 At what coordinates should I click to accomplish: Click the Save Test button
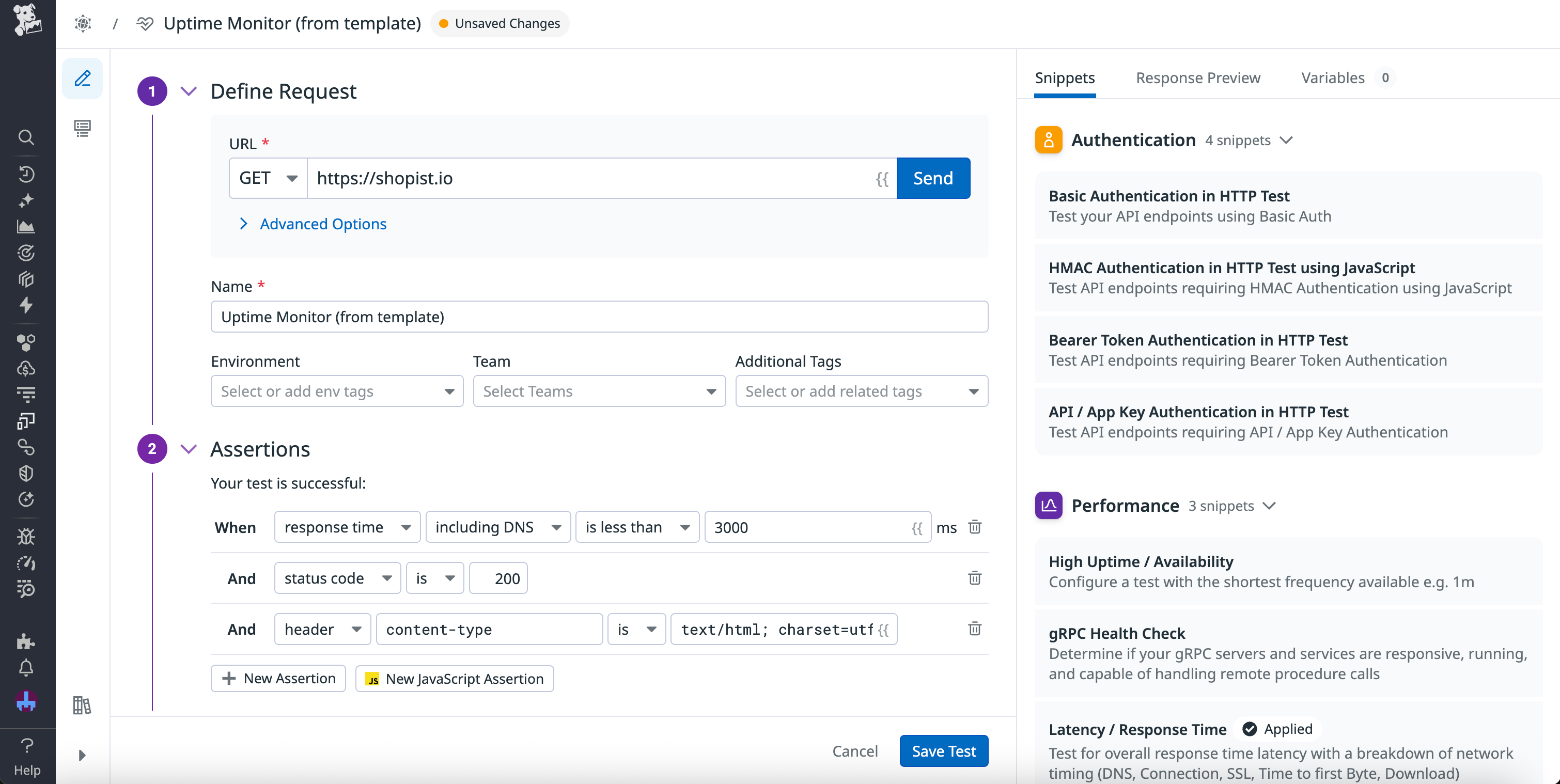coord(944,751)
